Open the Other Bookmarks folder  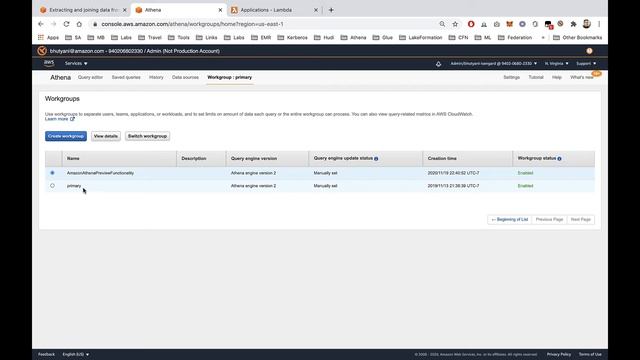coord(578,38)
